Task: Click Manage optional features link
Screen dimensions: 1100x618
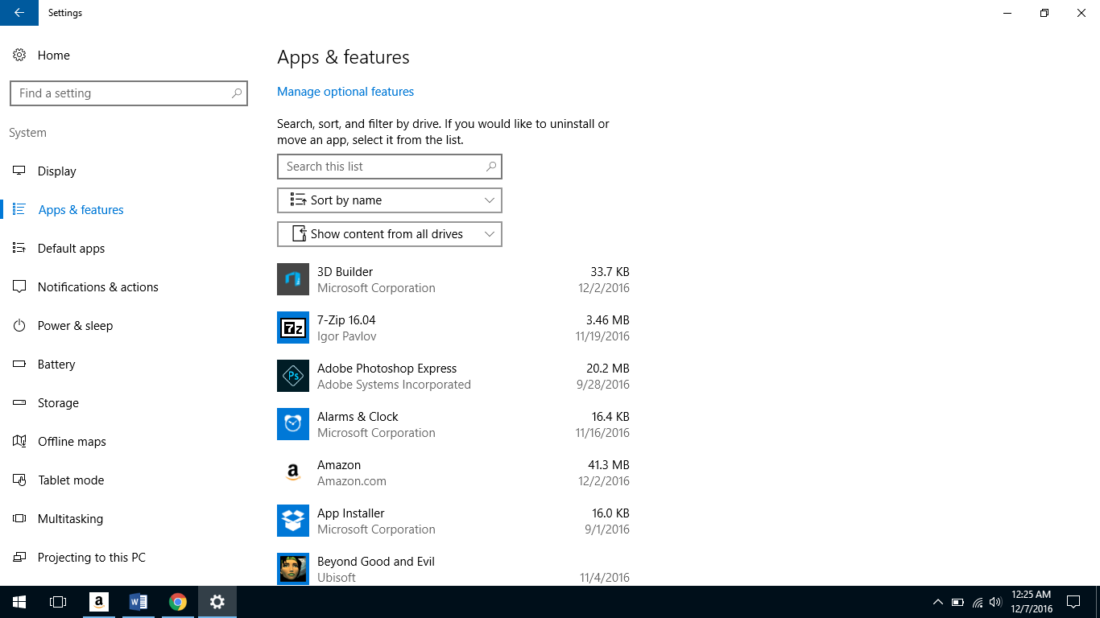Action: pyautogui.click(x=345, y=91)
